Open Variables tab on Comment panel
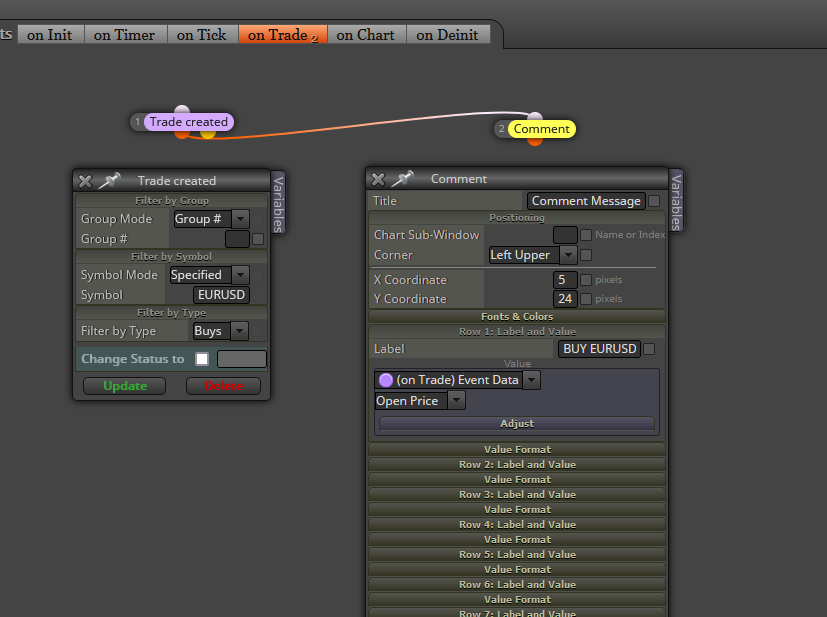827x617 pixels. (676, 201)
